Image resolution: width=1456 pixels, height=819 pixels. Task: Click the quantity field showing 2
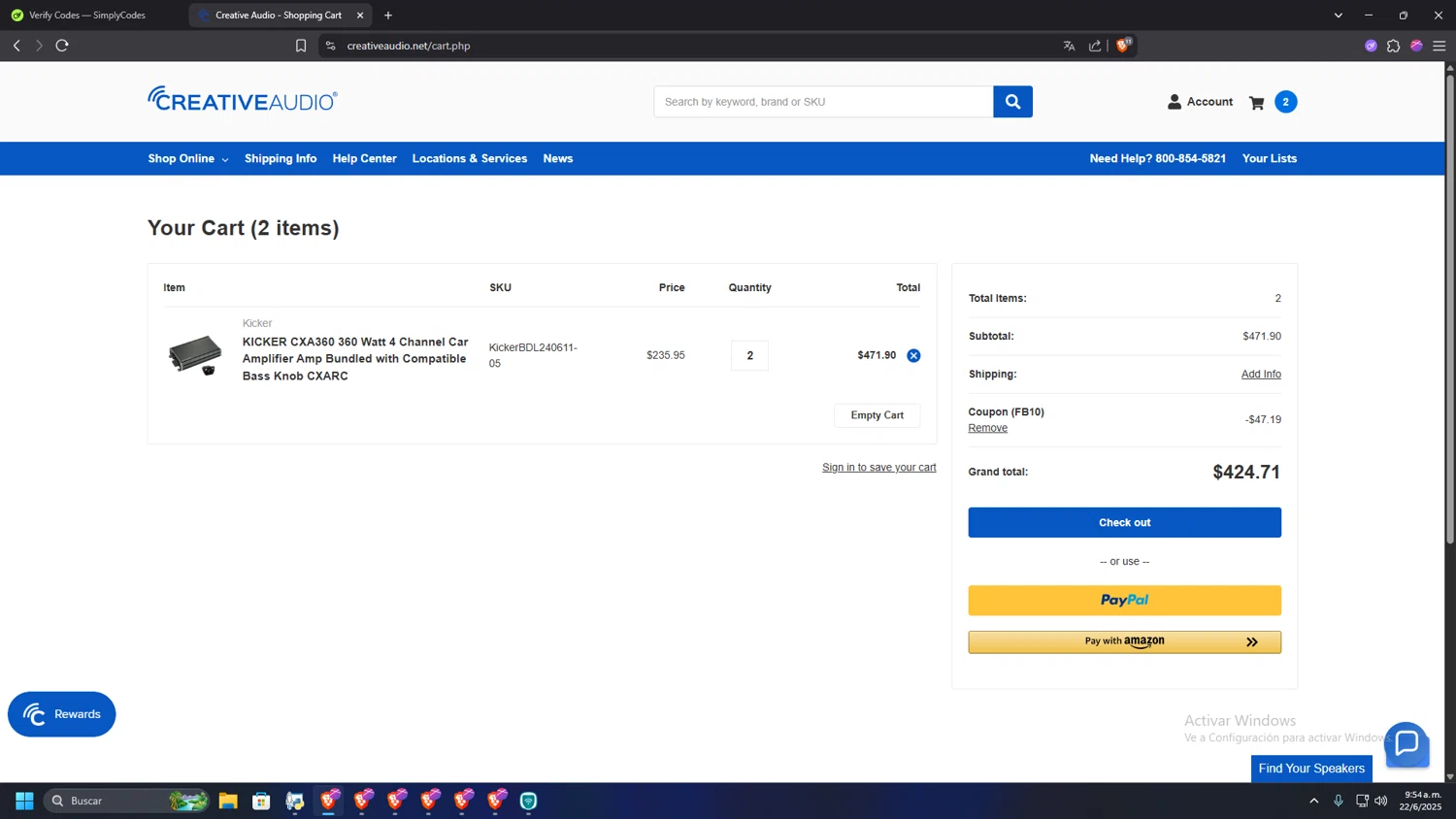(749, 355)
